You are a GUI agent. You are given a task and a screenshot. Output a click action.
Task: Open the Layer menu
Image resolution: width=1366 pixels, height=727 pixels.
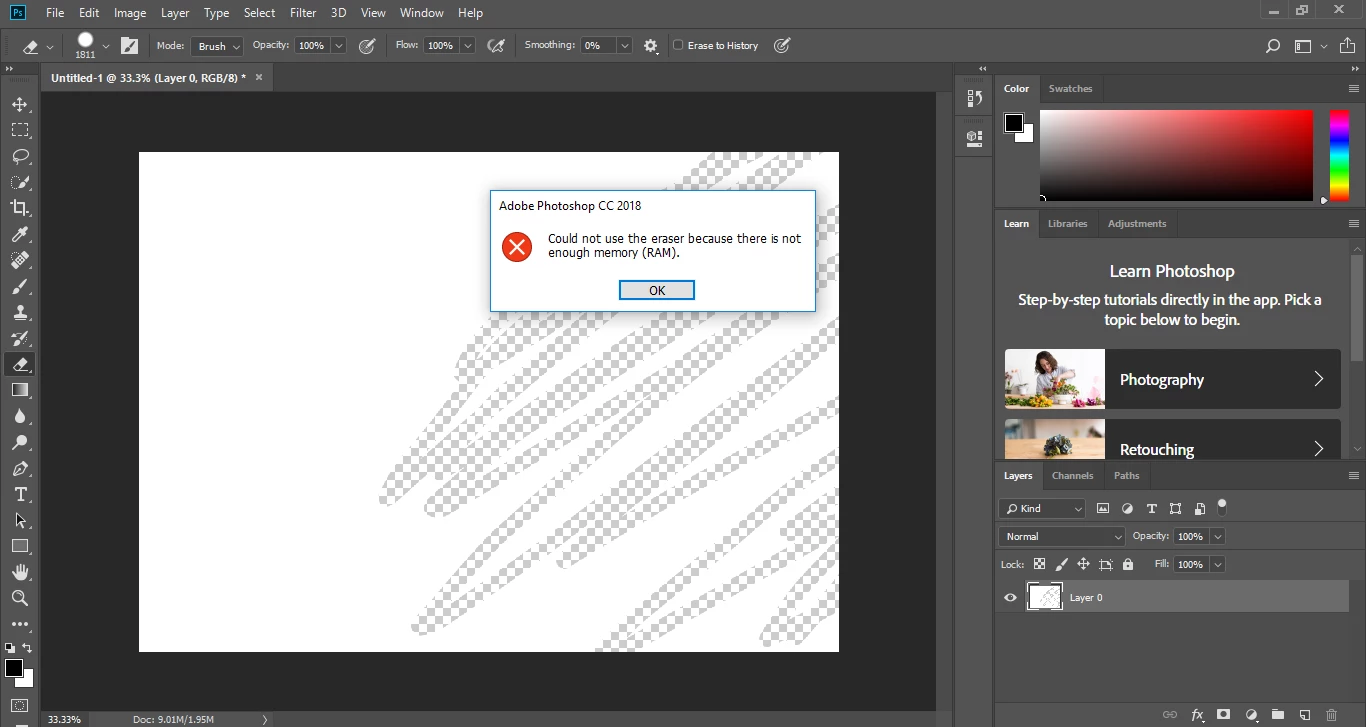click(175, 13)
